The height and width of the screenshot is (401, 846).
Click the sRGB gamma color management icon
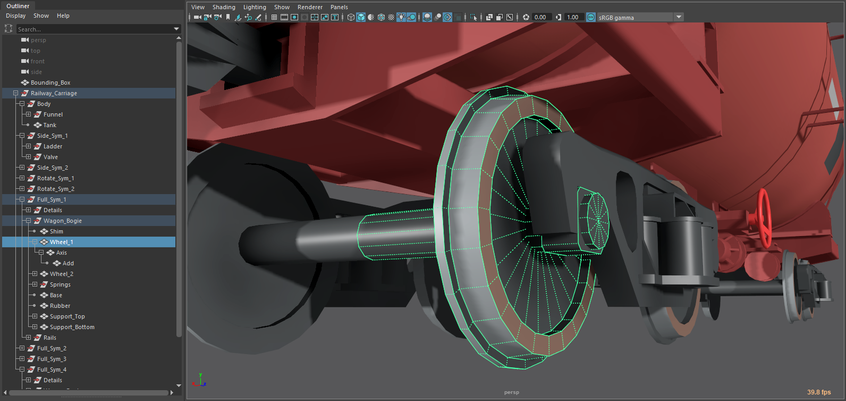[x=591, y=17]
